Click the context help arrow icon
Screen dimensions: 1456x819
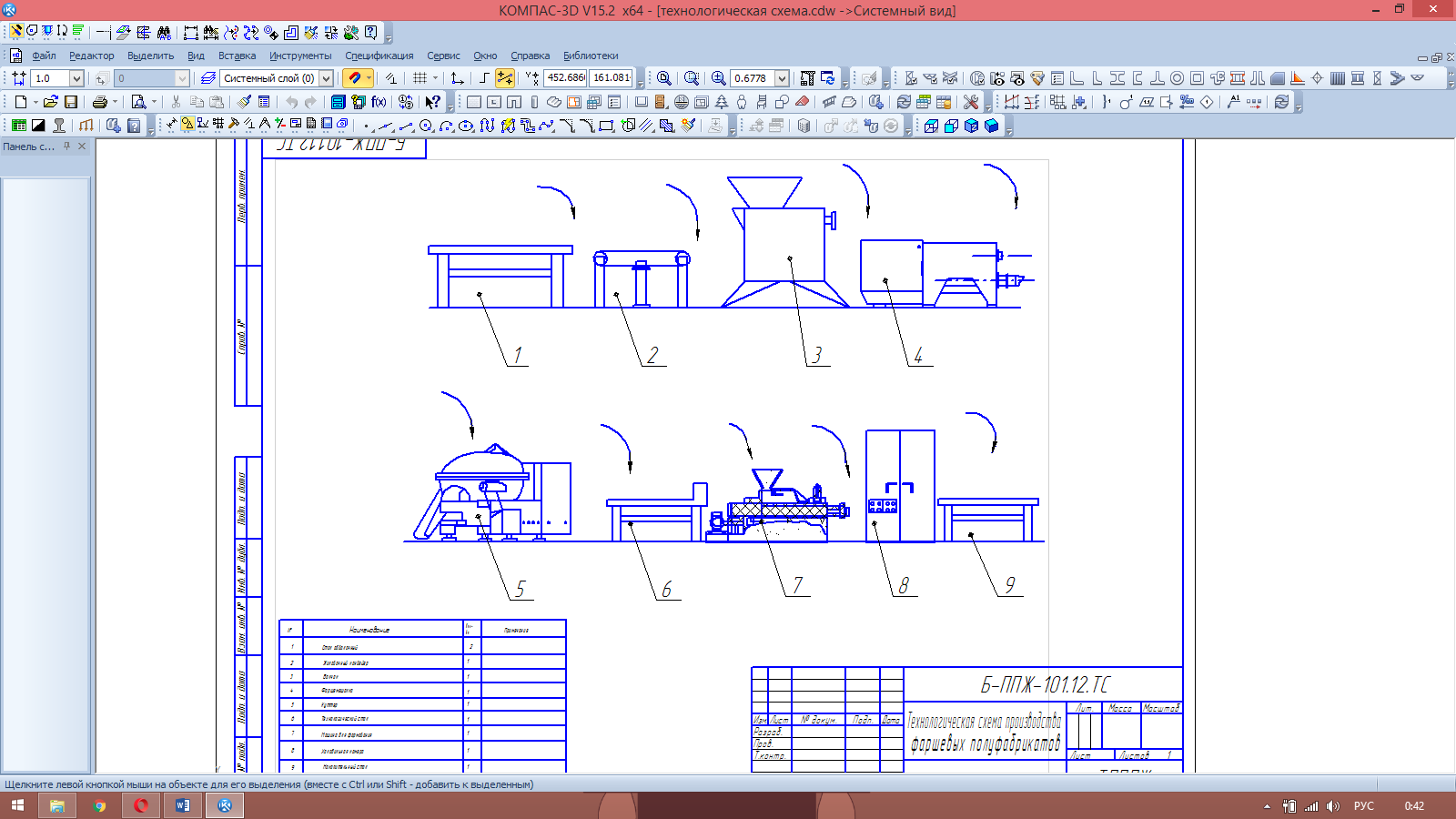coord(433,102)
